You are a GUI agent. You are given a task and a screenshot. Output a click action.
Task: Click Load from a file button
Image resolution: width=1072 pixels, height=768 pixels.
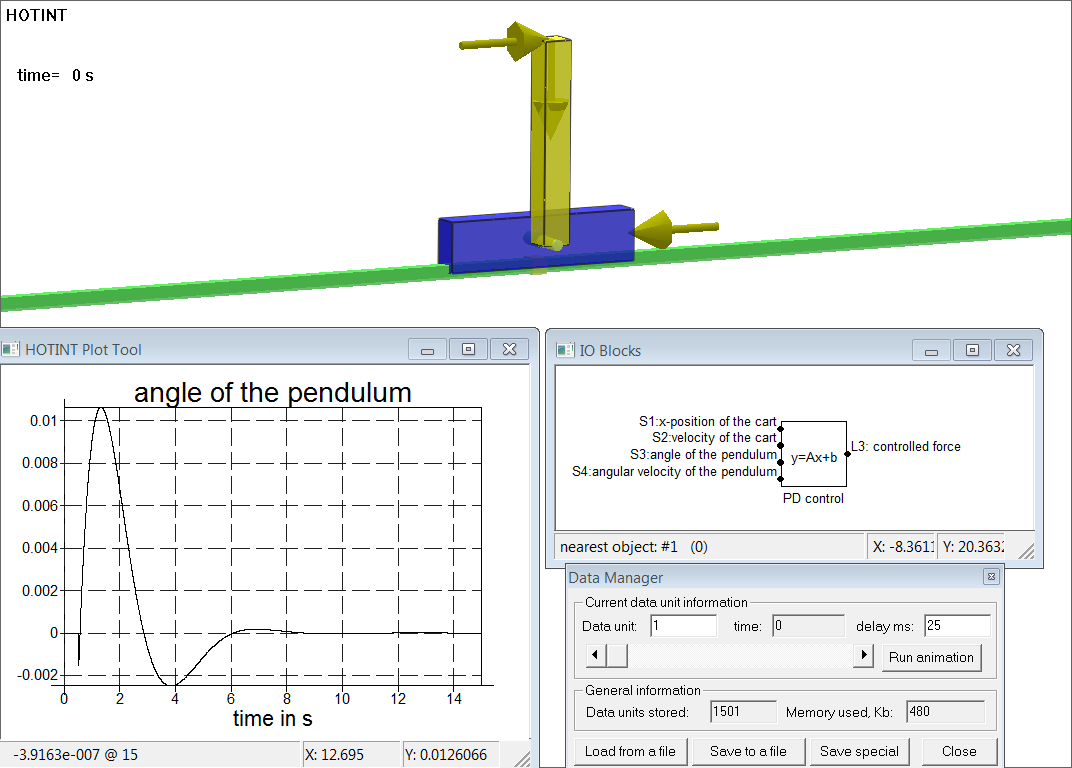(x=630, y=751)
